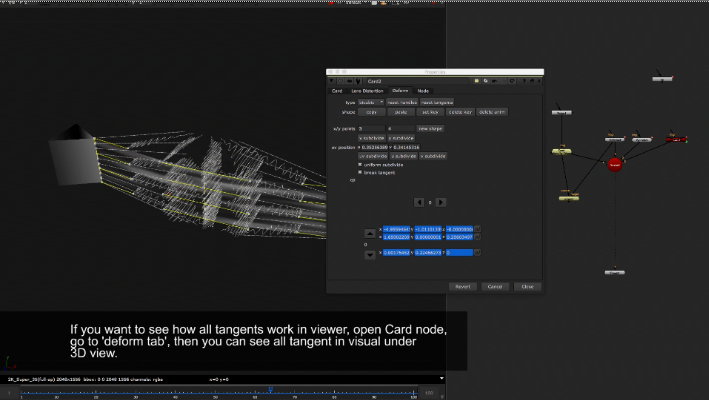This screenshot has height=400, width=709.
Task: Open the deform type dropdown
Action: (x=371, y=102)
